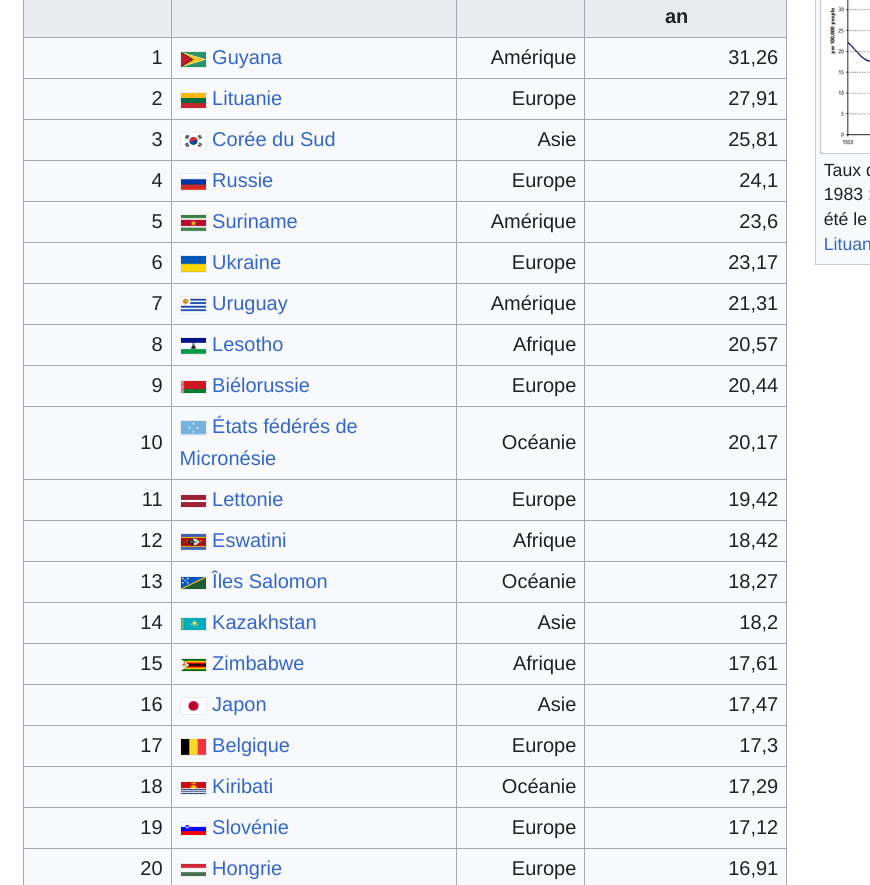This screenshot has height=885, width=870.
Task: Click the Zimbabwe flag icon
Action: [x=193, y=665]
